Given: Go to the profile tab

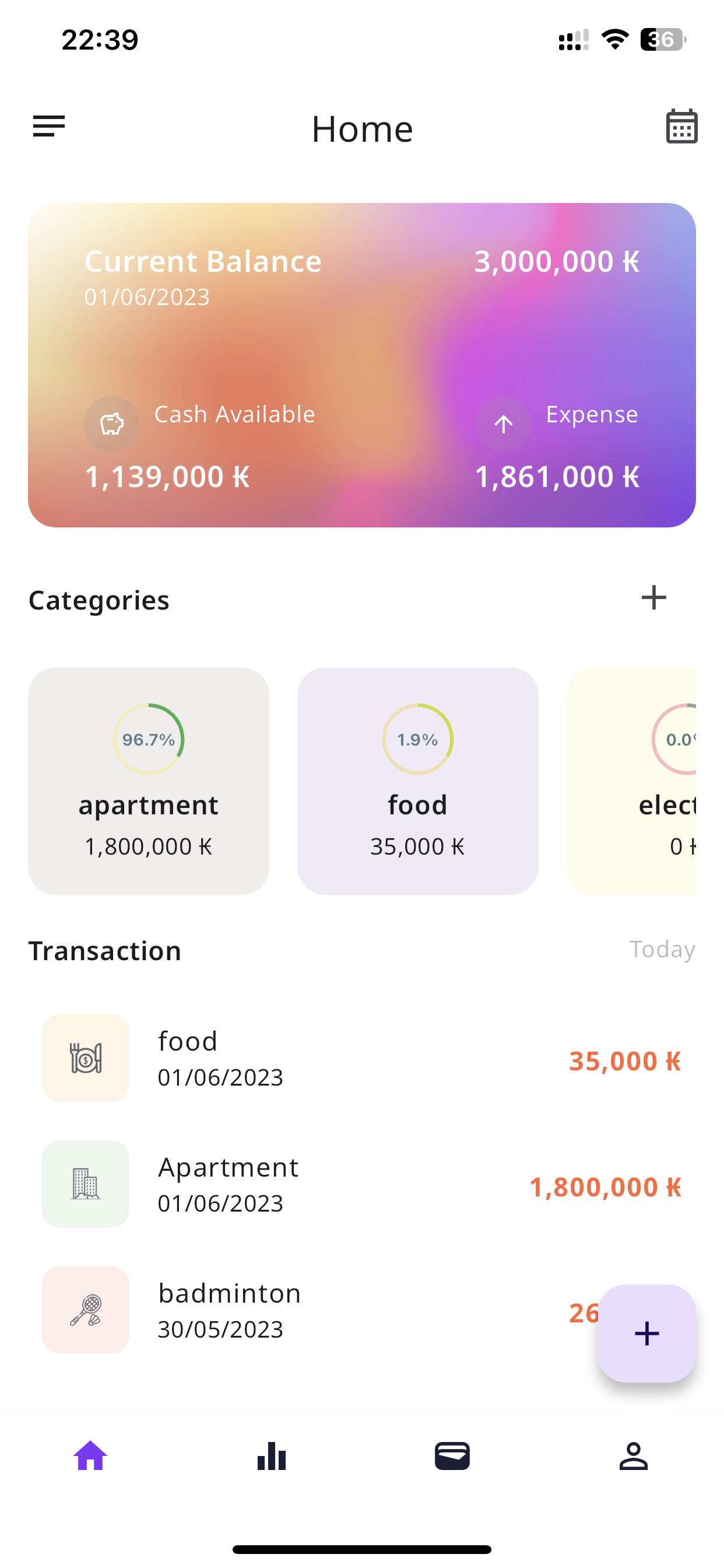Looking at the screenshot, I should coord(633,1456).
